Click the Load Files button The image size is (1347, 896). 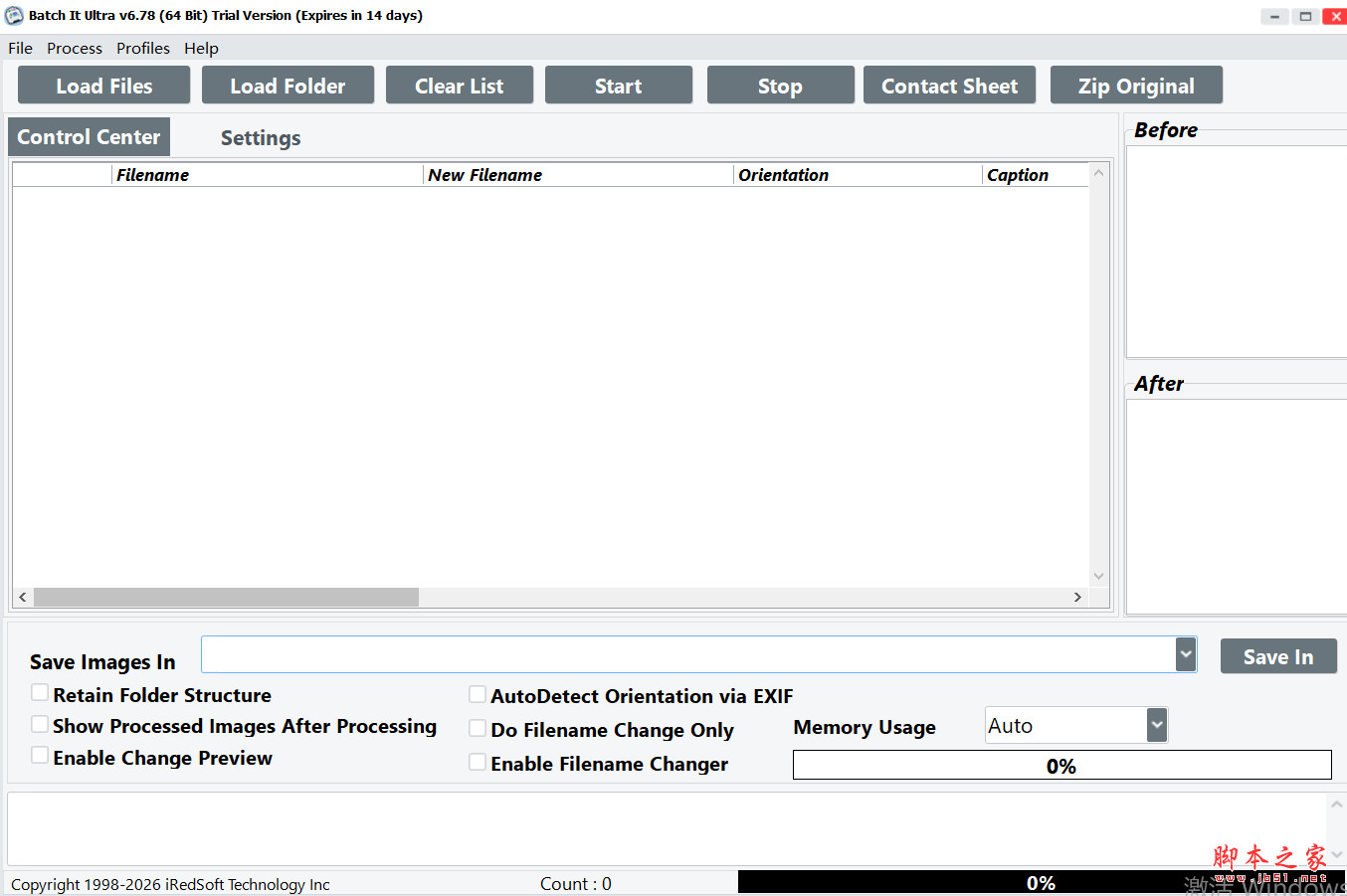click(103, 86)
